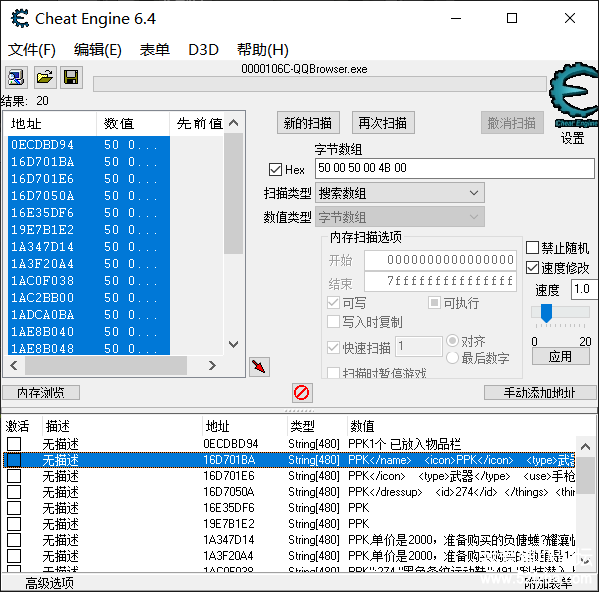Click the 新的扫描 button

tap(308, 123)
